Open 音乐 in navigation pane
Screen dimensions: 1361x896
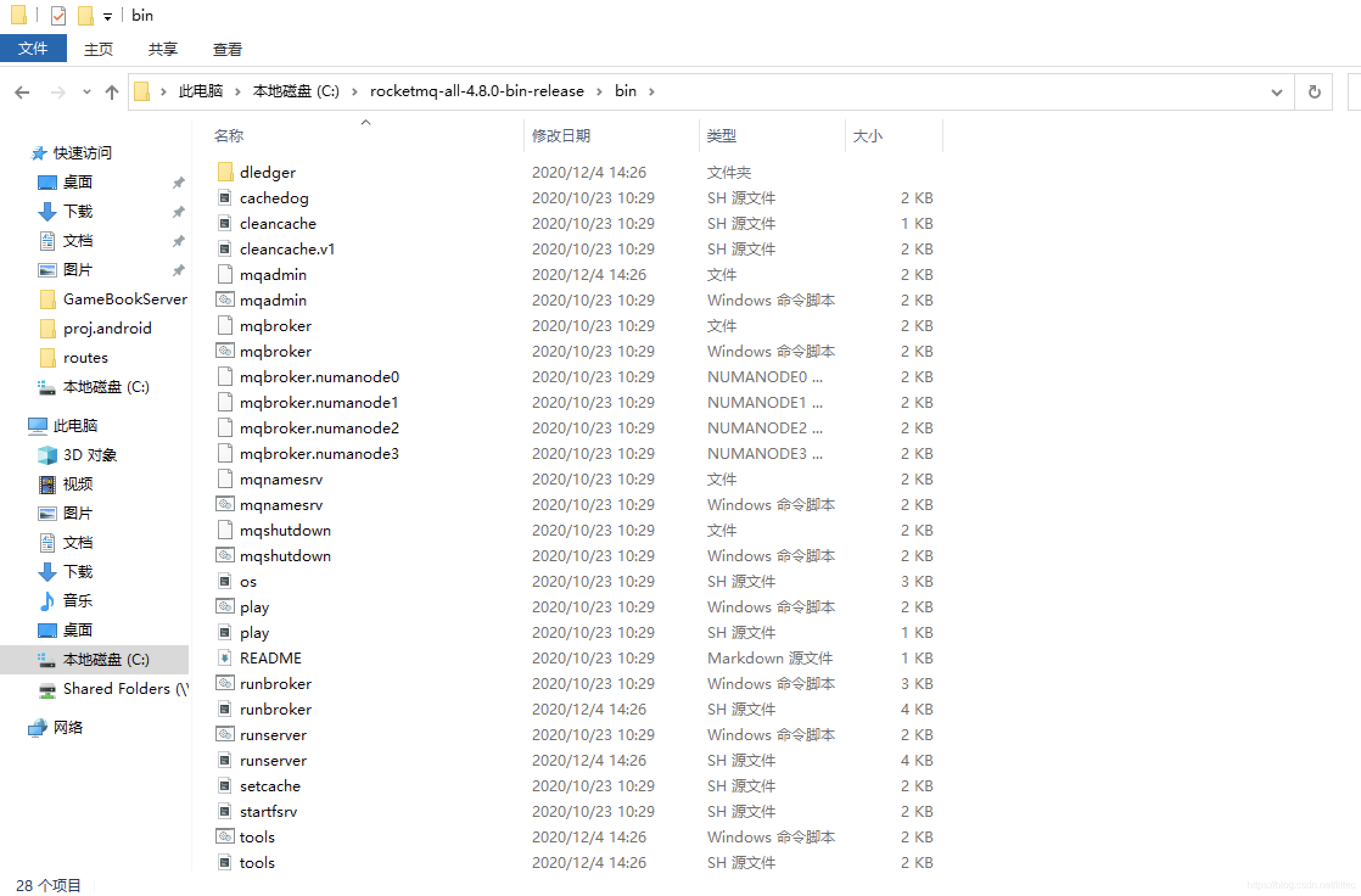point(77,601)
